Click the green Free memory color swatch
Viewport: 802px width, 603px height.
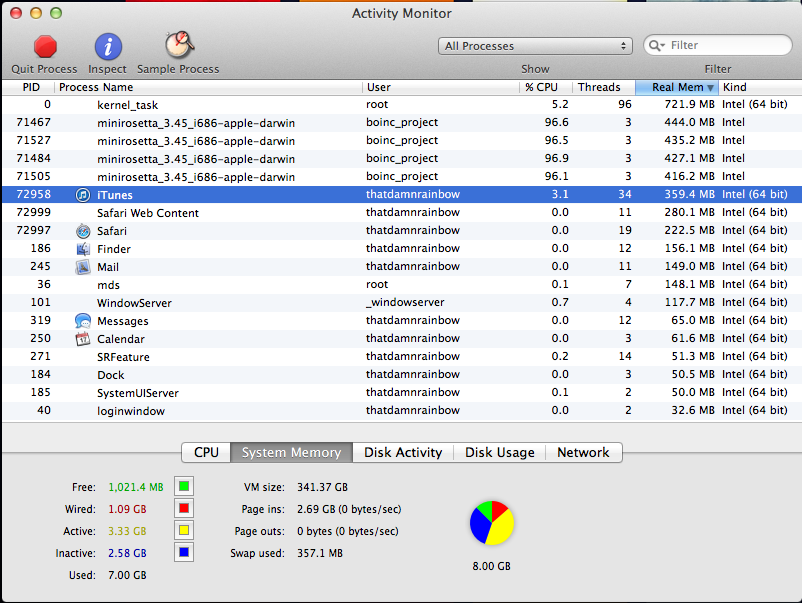(x=184, y=486)
